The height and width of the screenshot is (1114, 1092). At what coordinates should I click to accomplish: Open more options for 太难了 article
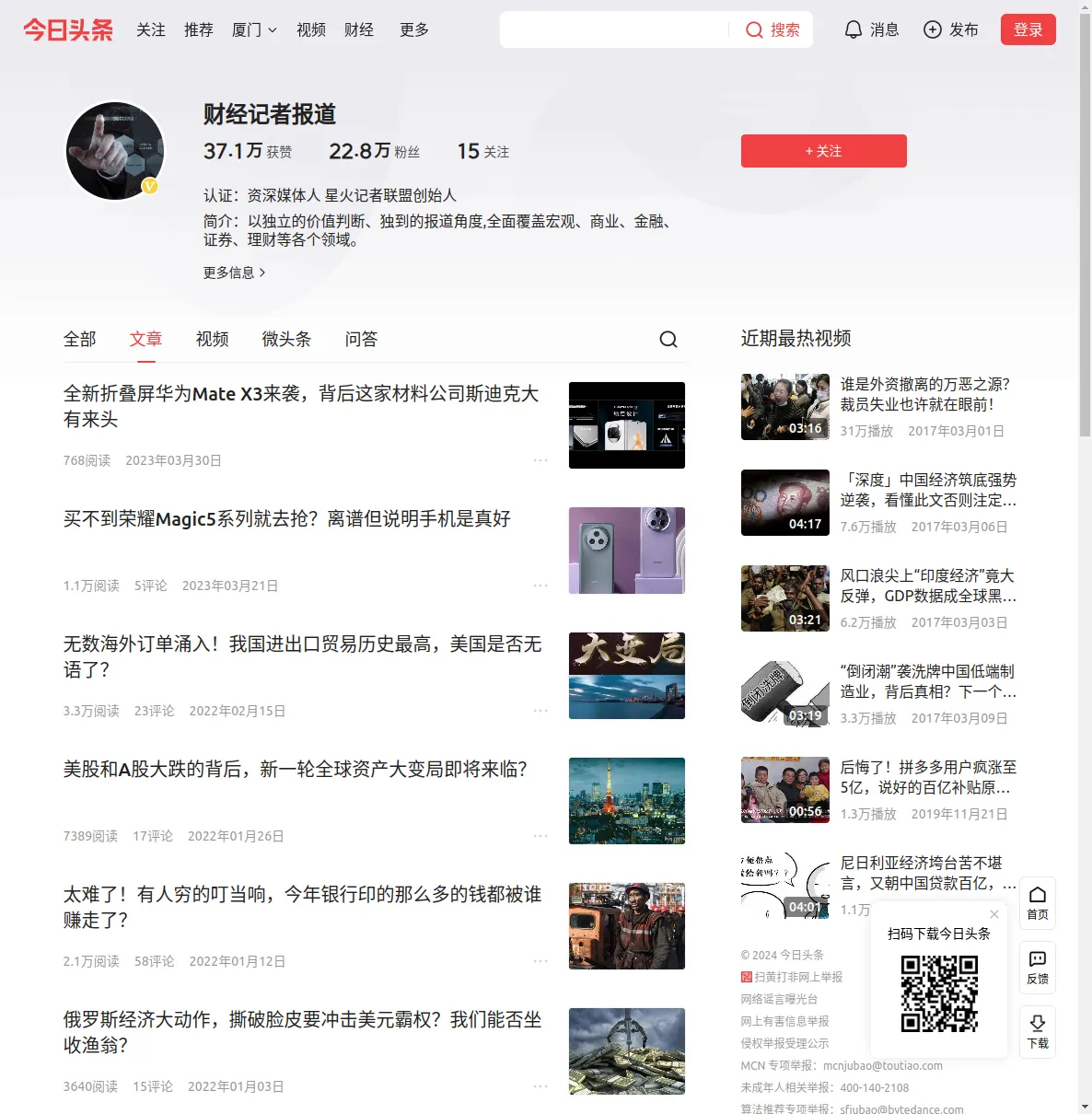(x=540, y=961)
